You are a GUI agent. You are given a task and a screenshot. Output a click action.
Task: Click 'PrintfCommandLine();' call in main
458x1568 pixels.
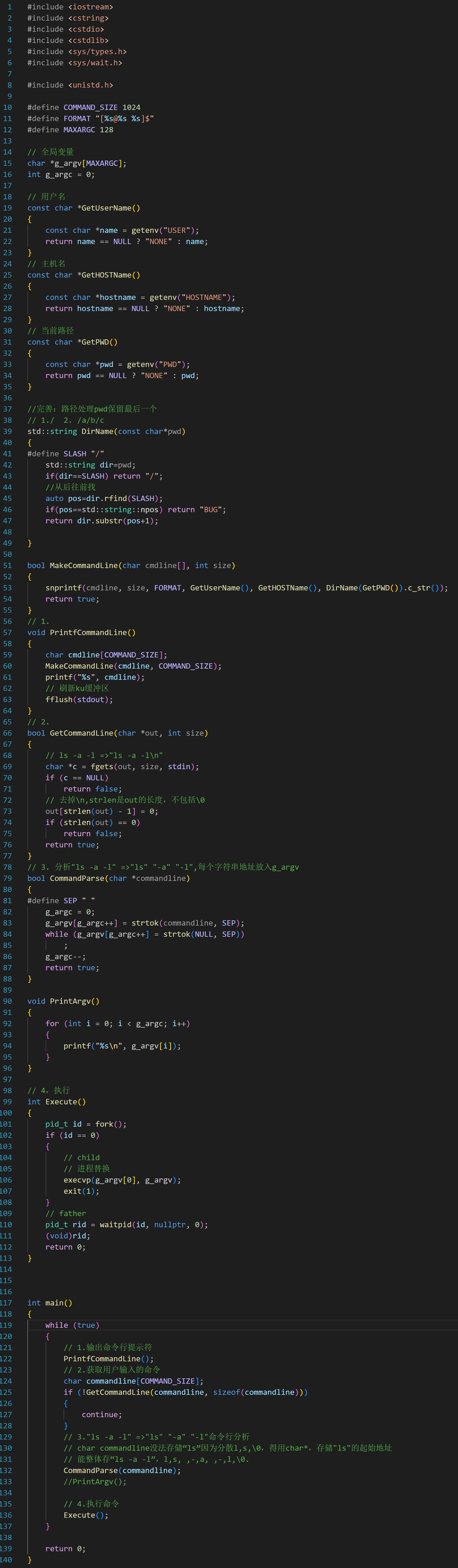[109, 1359]
